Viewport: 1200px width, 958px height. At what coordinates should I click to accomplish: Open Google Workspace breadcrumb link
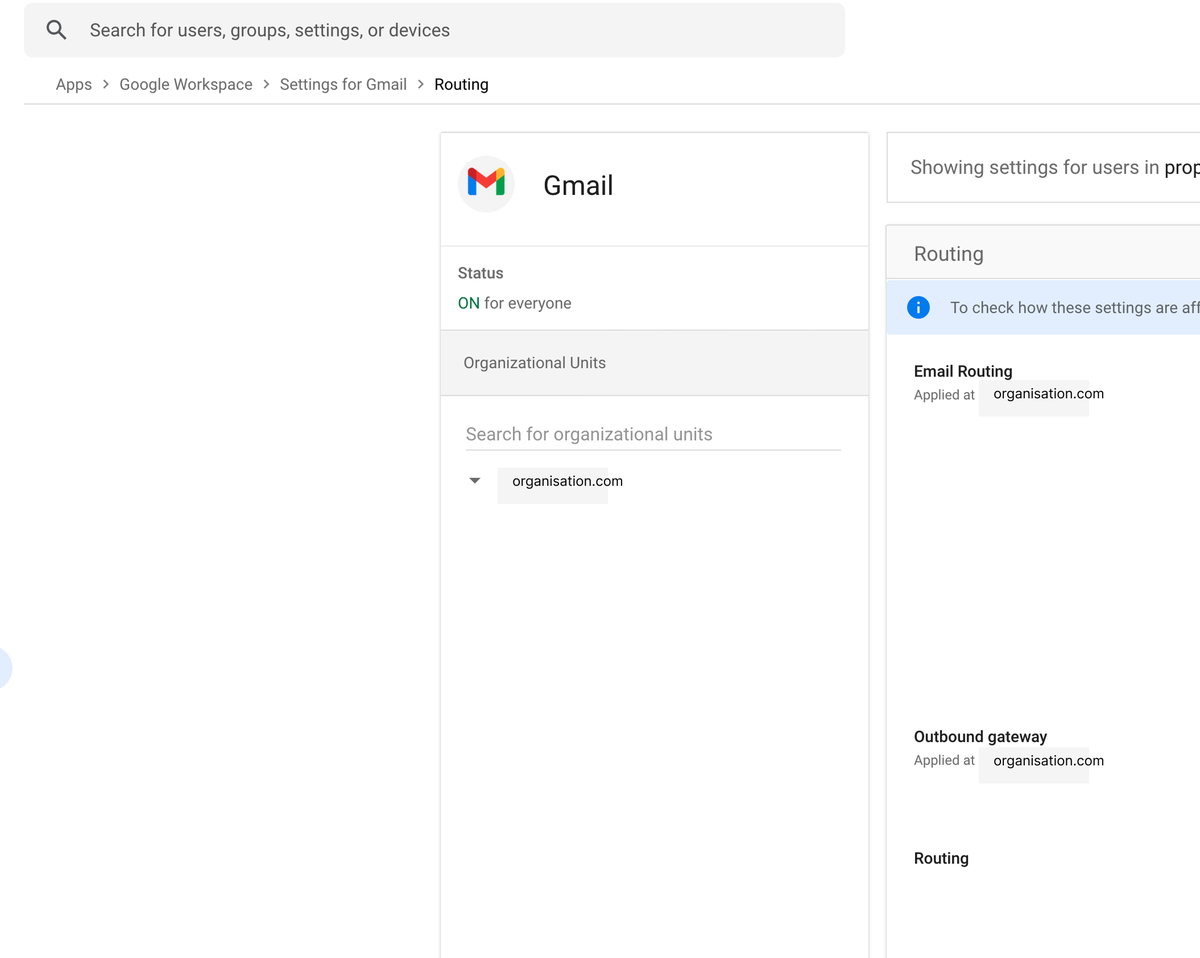[x=186, y=84]
